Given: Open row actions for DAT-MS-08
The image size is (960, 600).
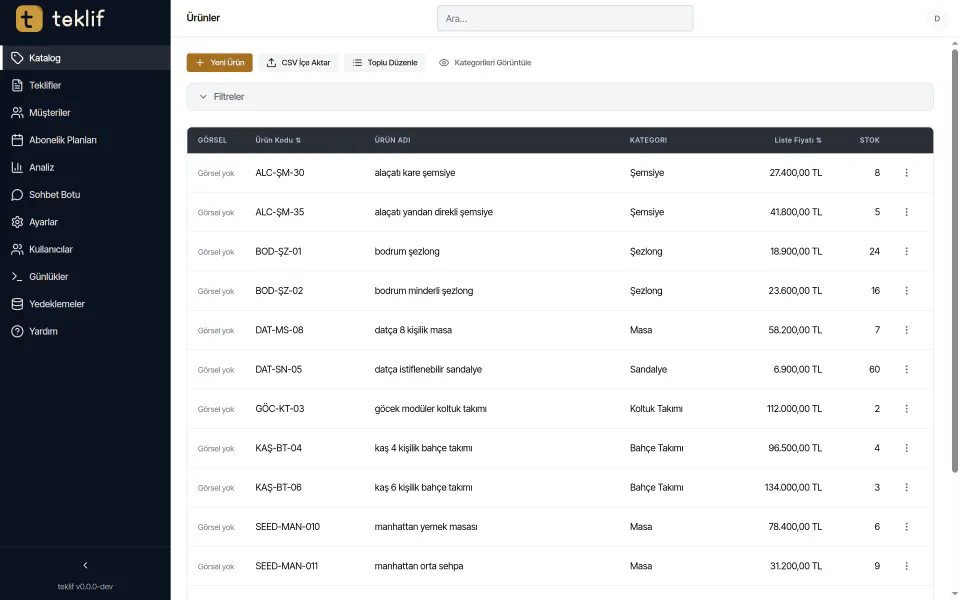Looking at the screenshot, I should tap(906, 330).
